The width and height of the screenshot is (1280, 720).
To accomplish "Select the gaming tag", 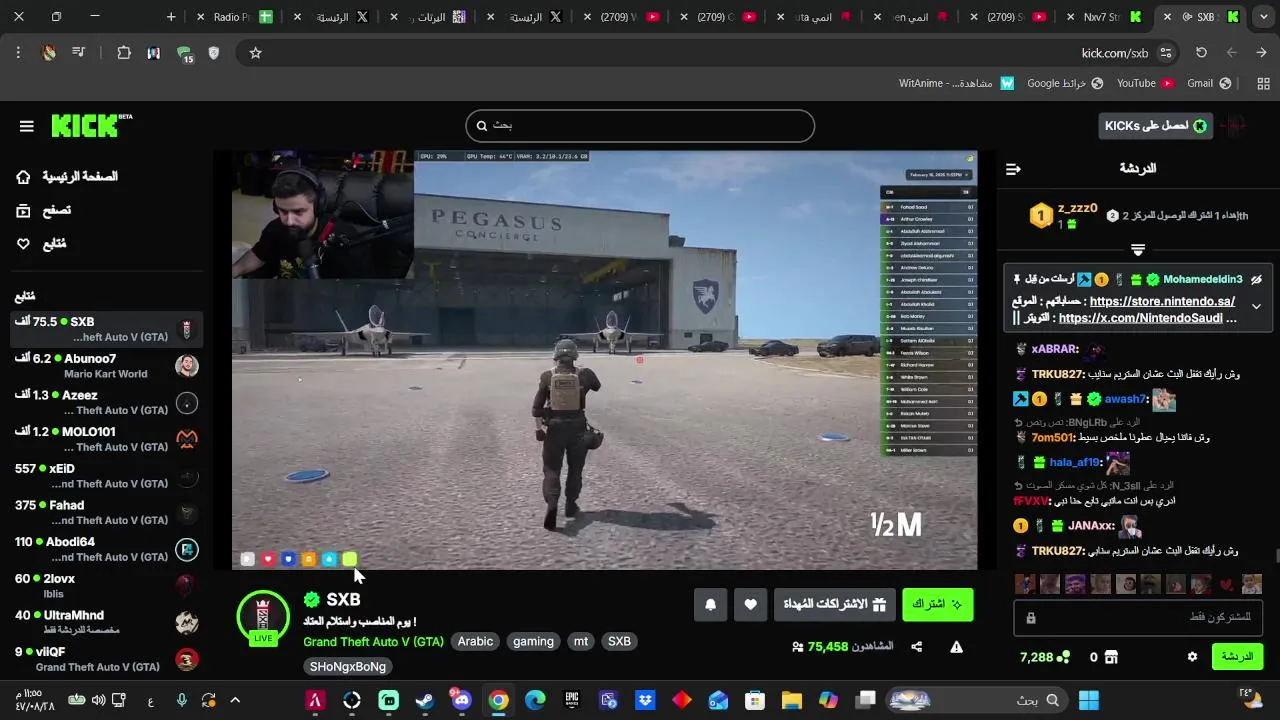I will pos(533,641).
